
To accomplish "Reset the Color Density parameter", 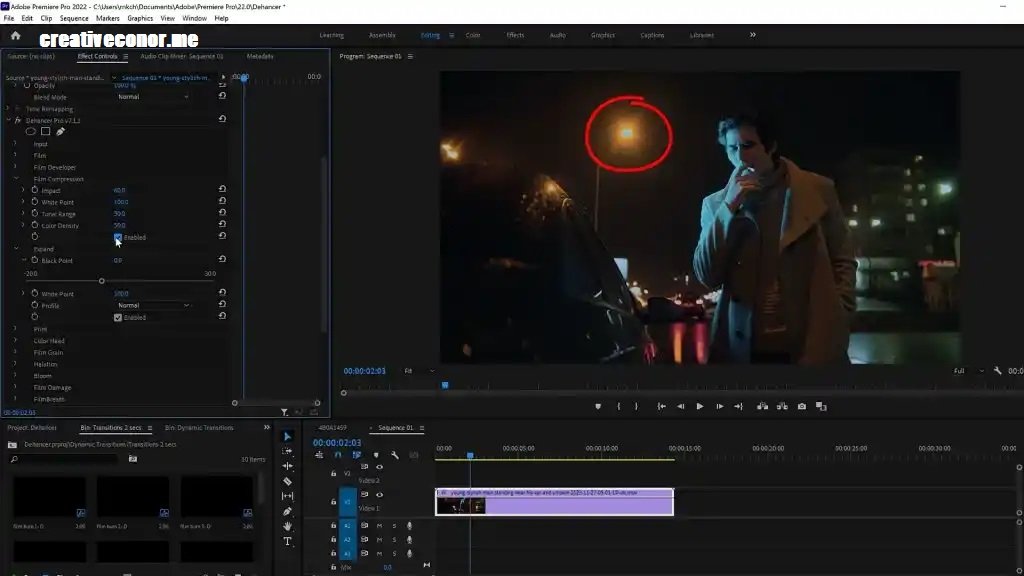I will point(222,225).
